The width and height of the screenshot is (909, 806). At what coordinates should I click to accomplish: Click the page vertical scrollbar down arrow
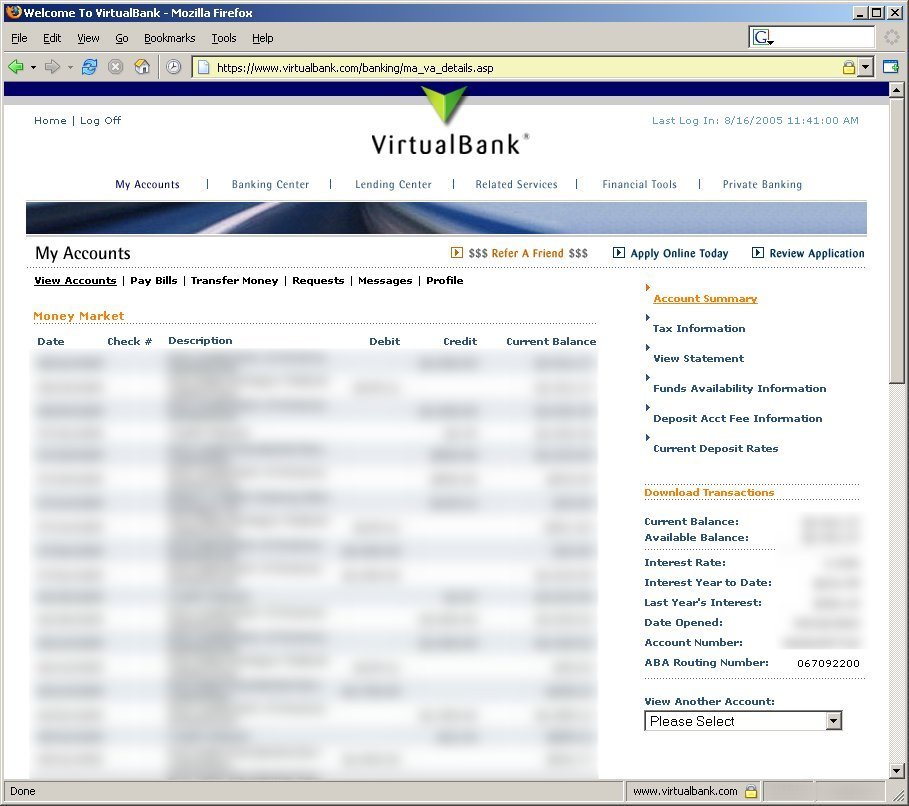[897, 771]
